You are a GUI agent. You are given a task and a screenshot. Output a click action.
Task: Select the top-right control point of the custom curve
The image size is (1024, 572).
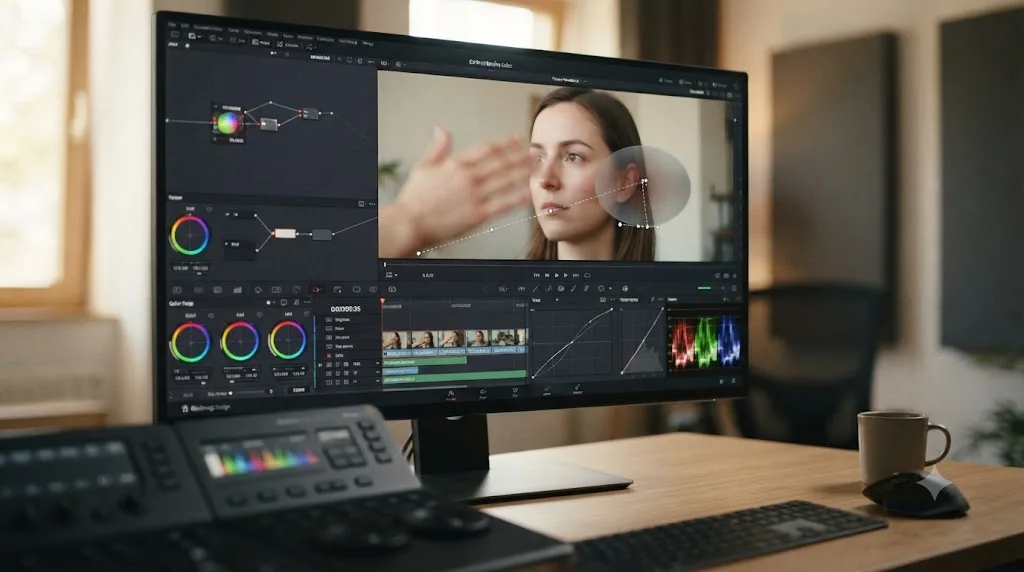point(612,310)
